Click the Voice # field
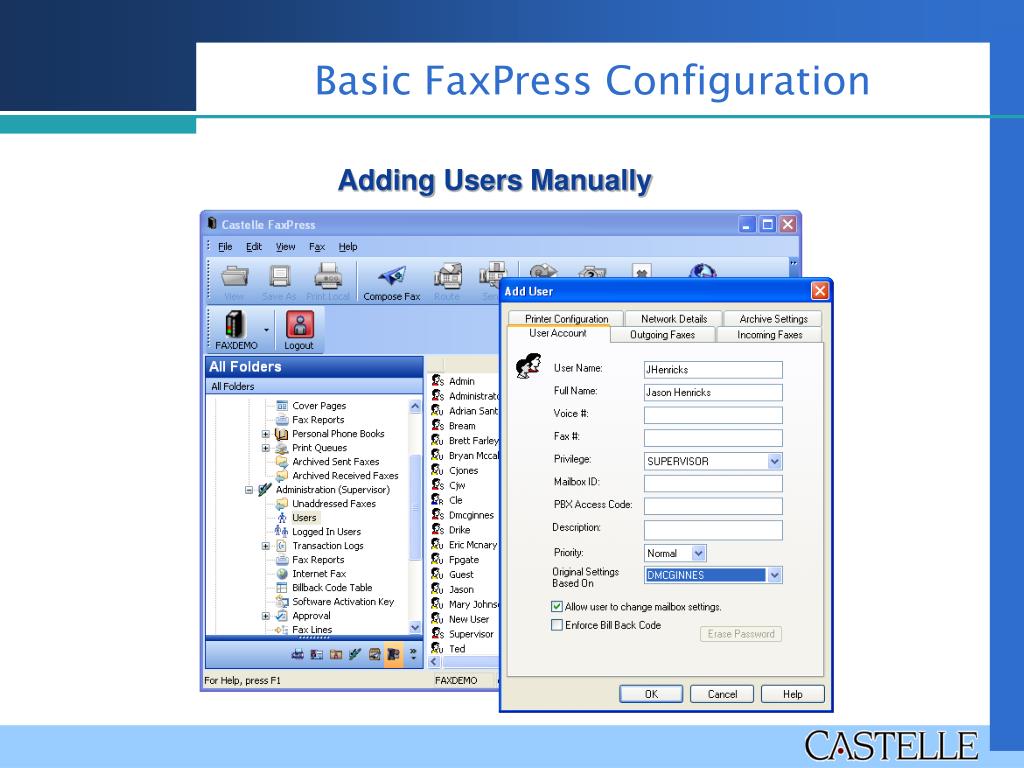 point(713,415)
